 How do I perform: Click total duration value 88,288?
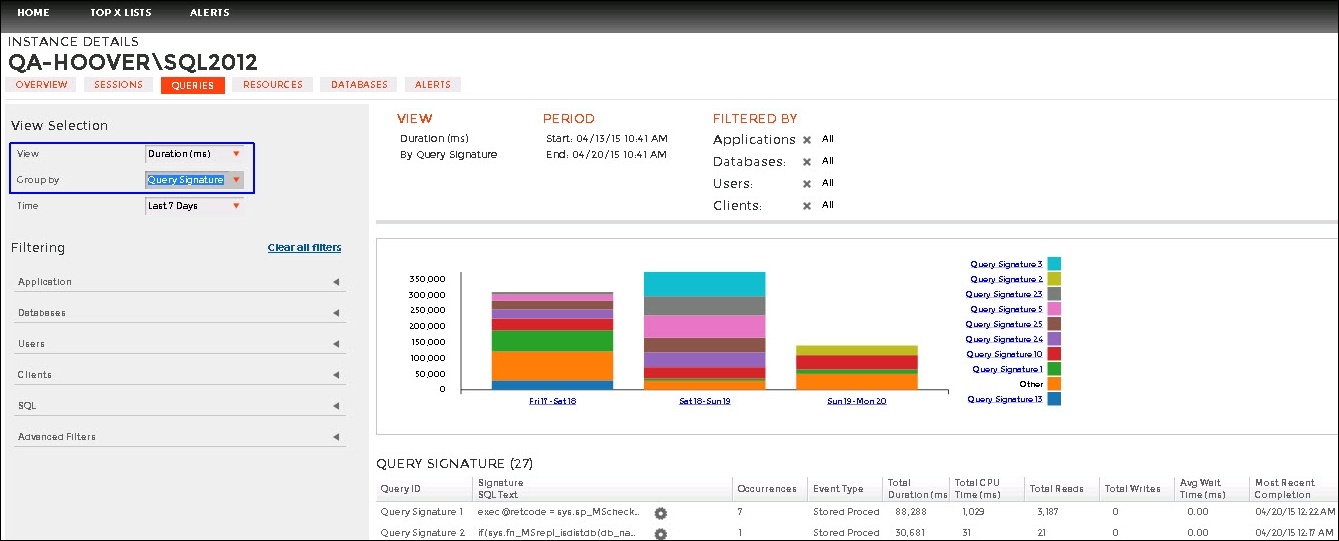point(906,512)
